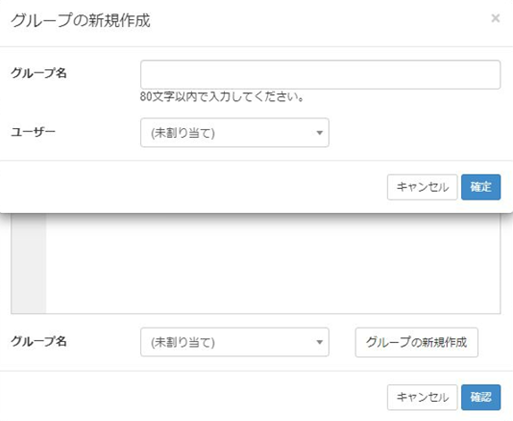Click the lower グループ名 label
Image resolution: width=513 pixels, height=421 pixels.
[39, 341]
